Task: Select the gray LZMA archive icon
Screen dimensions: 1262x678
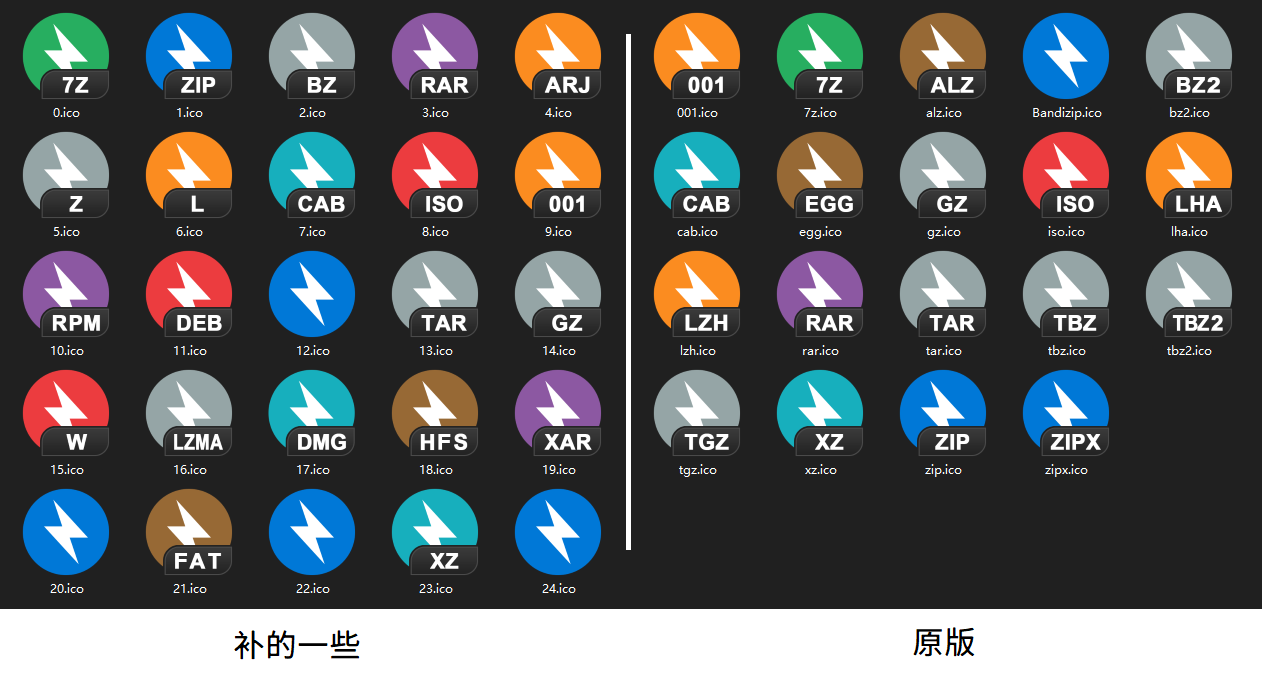Action: [x=189, y=413]
